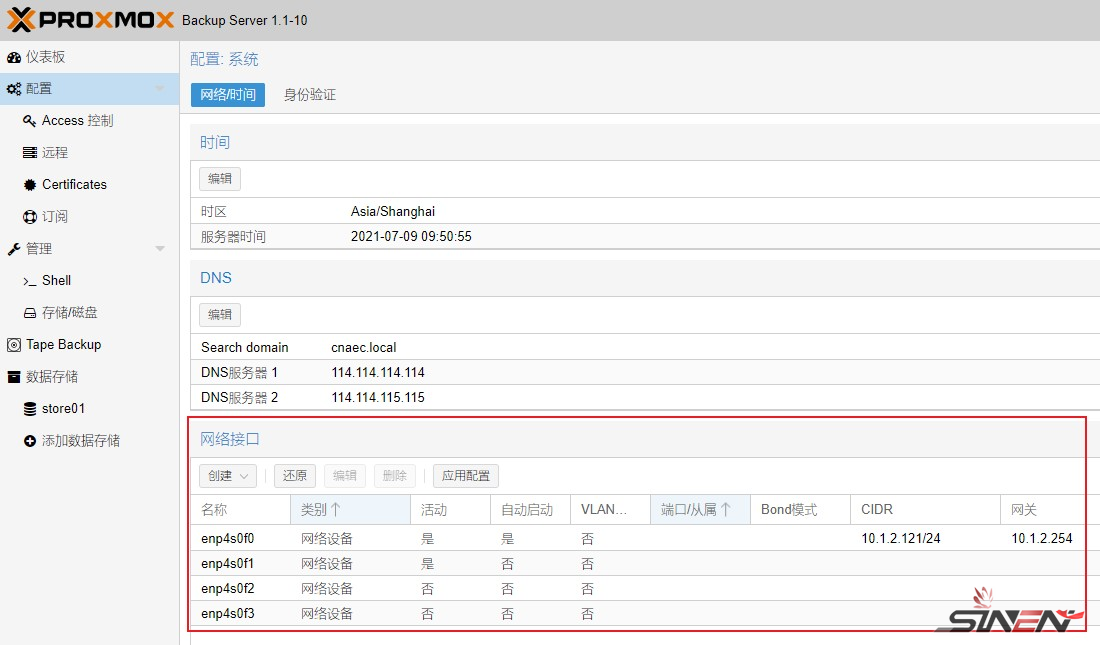Screen dimensions: 1100x645
Task: Click the disk icon for 存储/磁盘
Action: pyautogui.click(x=29, y=313)
